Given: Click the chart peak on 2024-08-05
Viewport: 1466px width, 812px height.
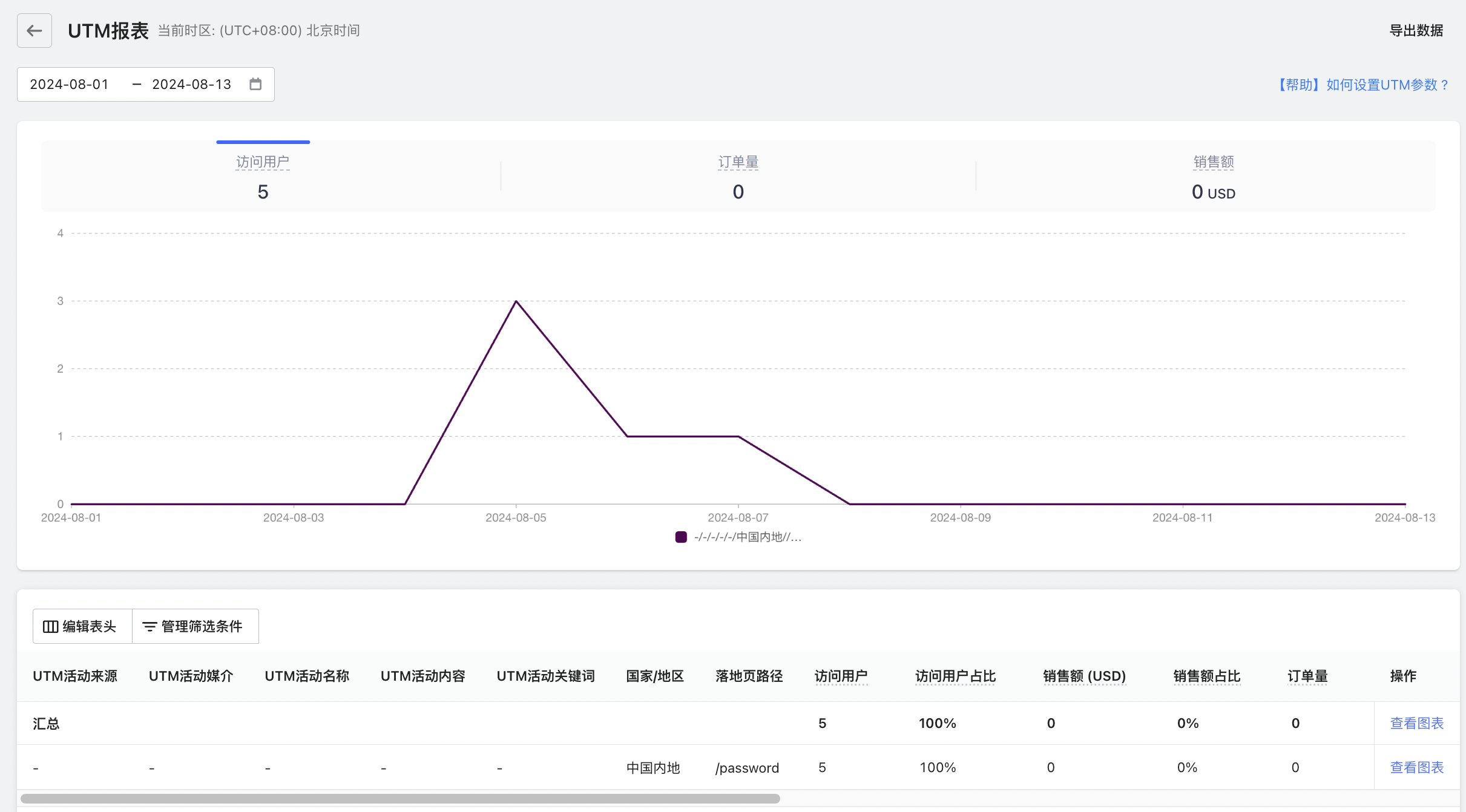Looking at the screenshot, I should pyautogui.click(x=516, y=301).
